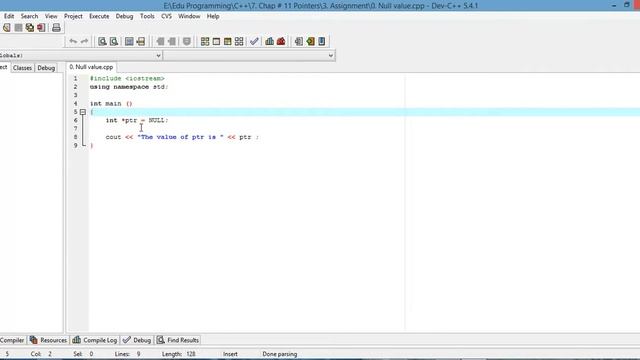Open the Debug bottom panel tab
Viewport: 640px width, 360px height.
click(x=138, y=340)
